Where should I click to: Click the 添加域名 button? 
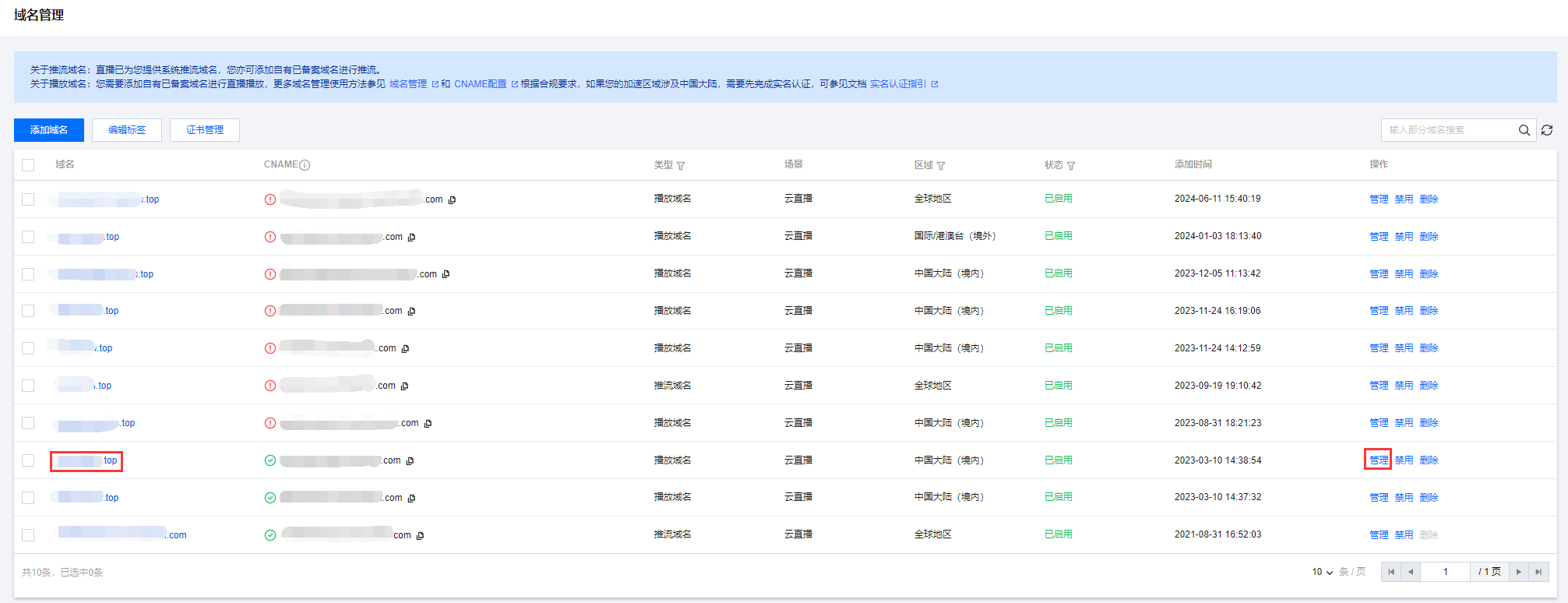coord(49,130)
